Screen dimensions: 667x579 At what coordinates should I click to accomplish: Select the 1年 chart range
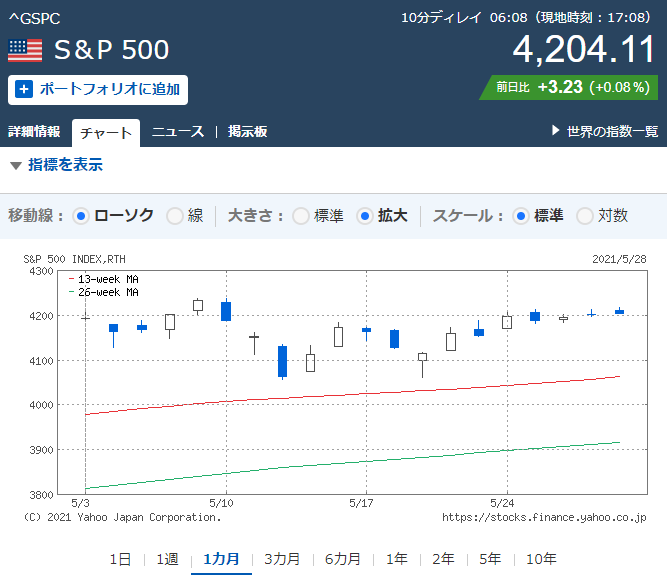pyautogui.click(x=396, y=559)
